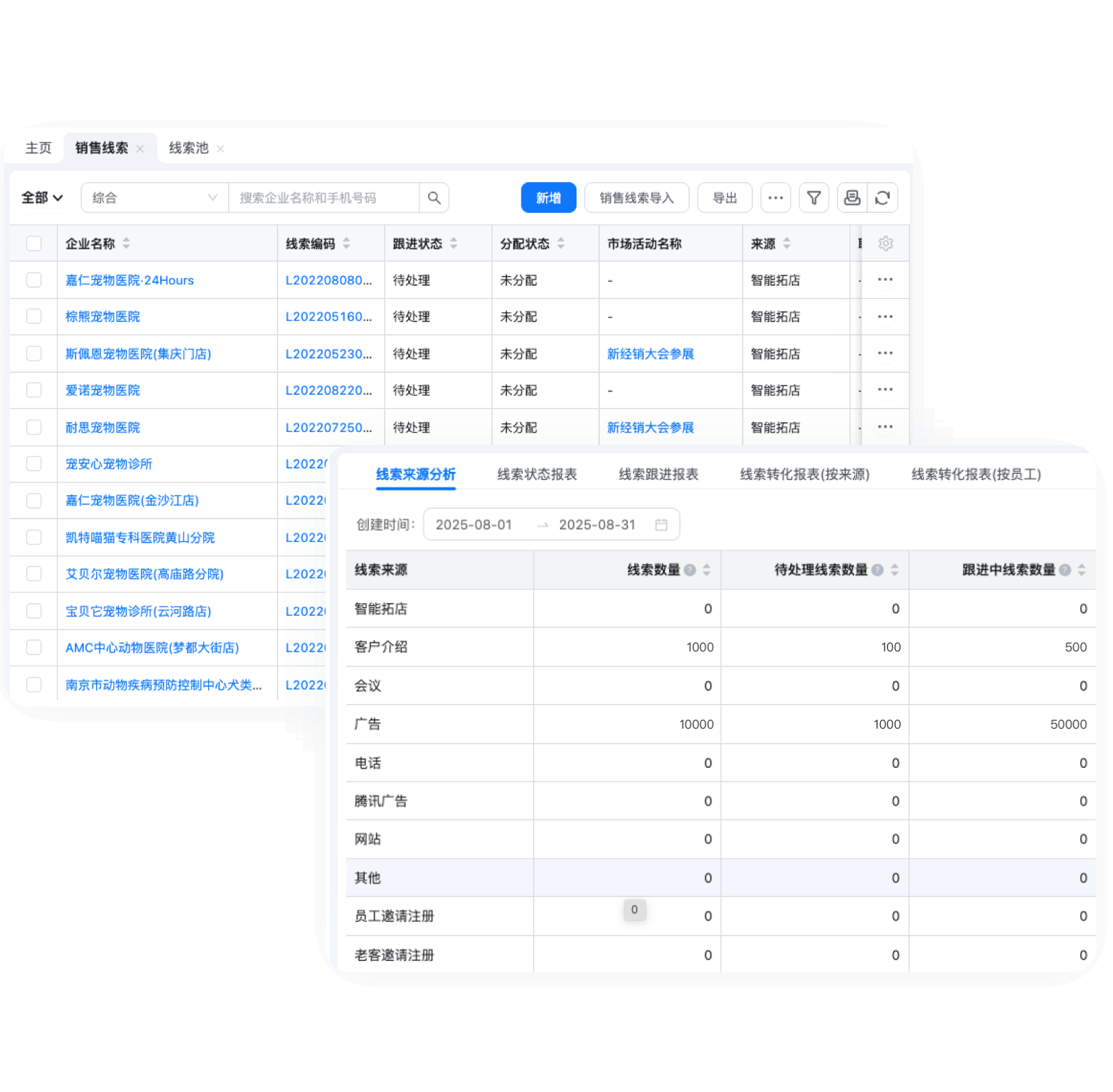Click the company name search field
This screenshot has height=1092, width=1113.
click(323, 198)
